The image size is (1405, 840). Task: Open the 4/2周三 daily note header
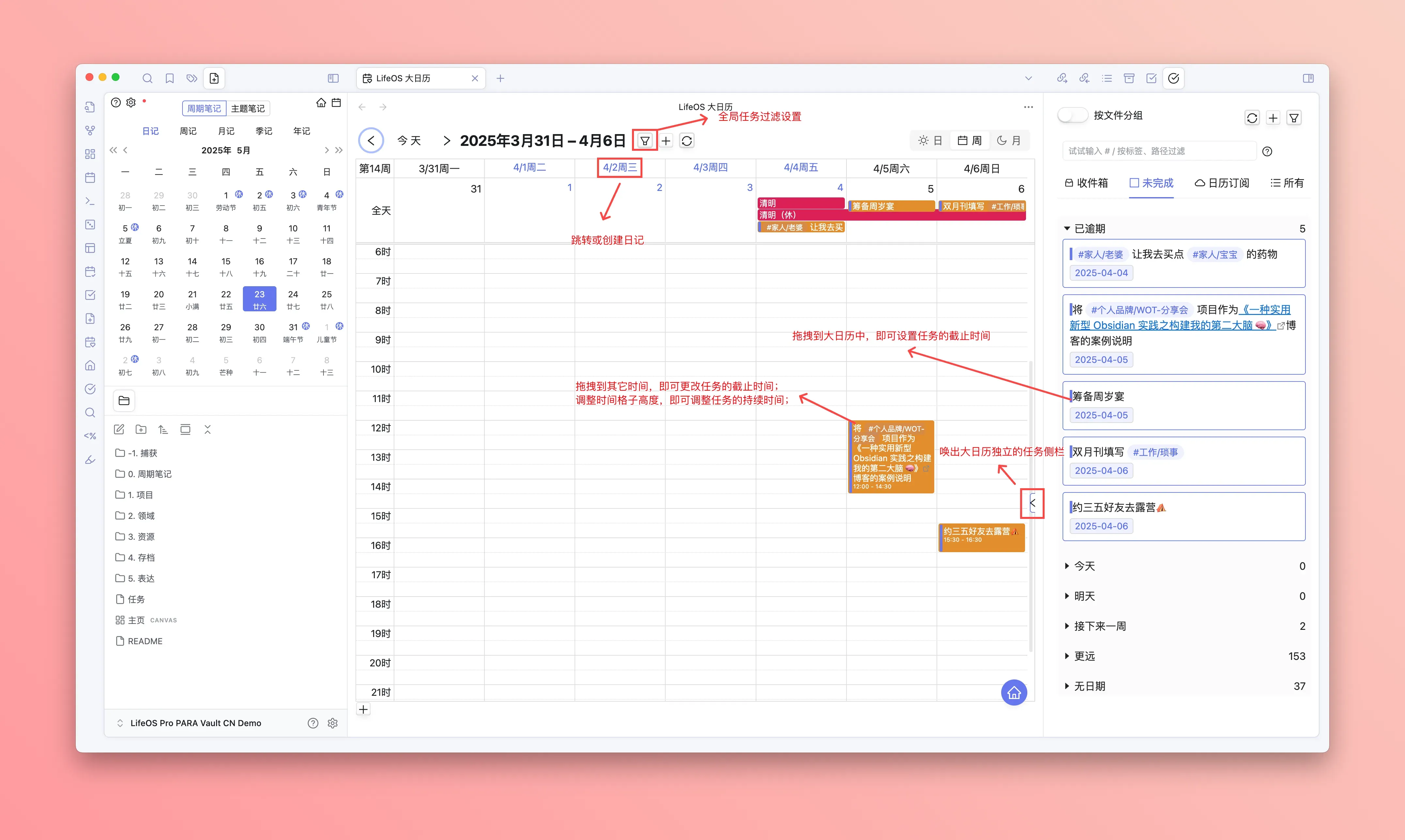click(x=620, y=167)
